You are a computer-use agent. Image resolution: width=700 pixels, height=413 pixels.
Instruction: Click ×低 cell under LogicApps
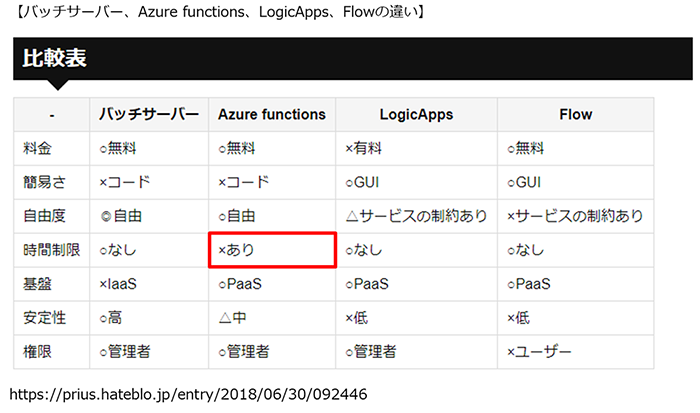tap(417, 318)
